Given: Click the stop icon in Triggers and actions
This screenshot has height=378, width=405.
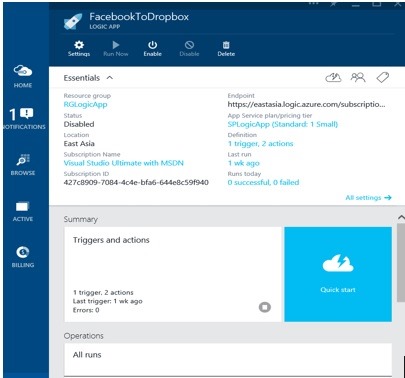Looking at the screenshot, I should [x=265, y=307].
